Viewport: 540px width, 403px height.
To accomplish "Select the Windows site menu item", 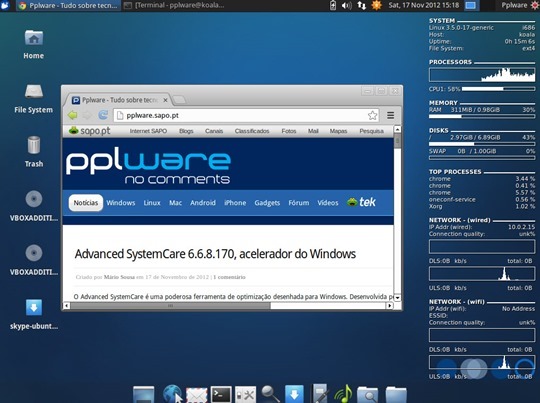I will click(x=121, y=203).
